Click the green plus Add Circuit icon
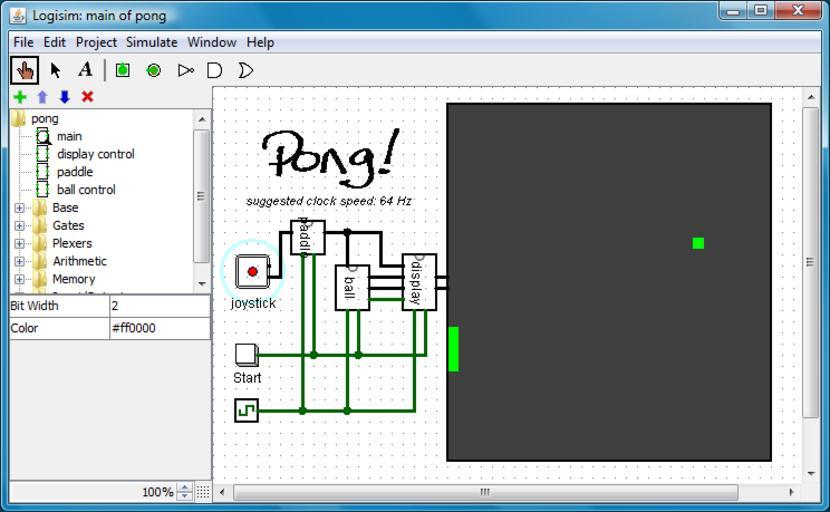This screenshot has height=512, width=830. coord(19,97)
